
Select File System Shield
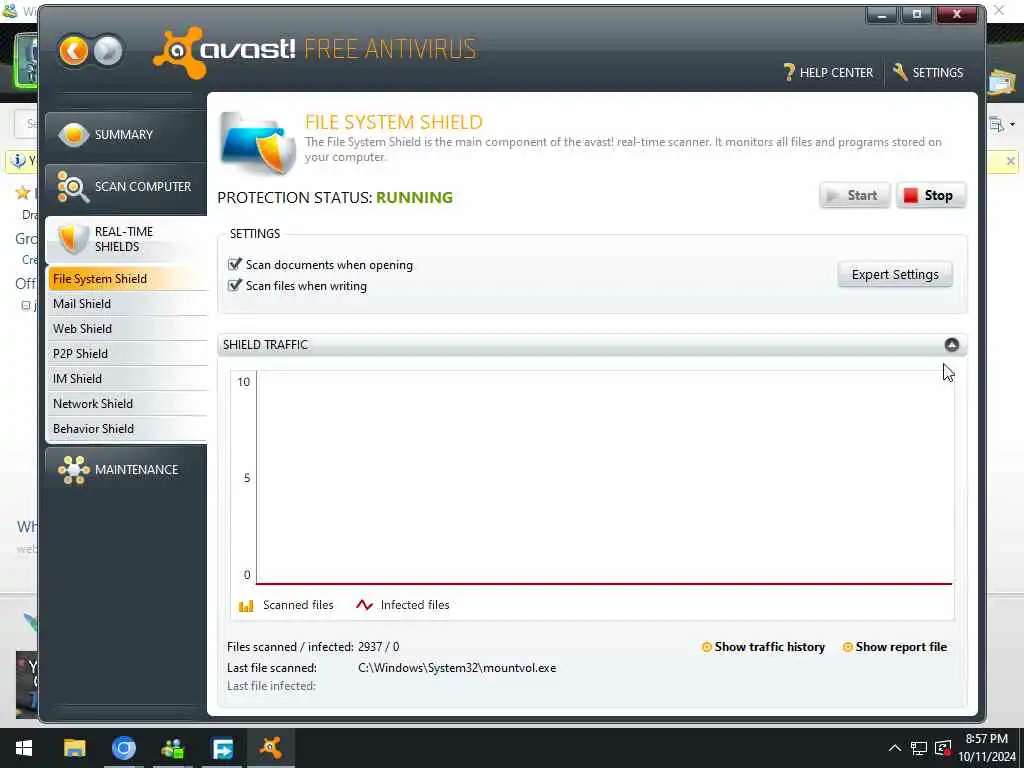127,279
